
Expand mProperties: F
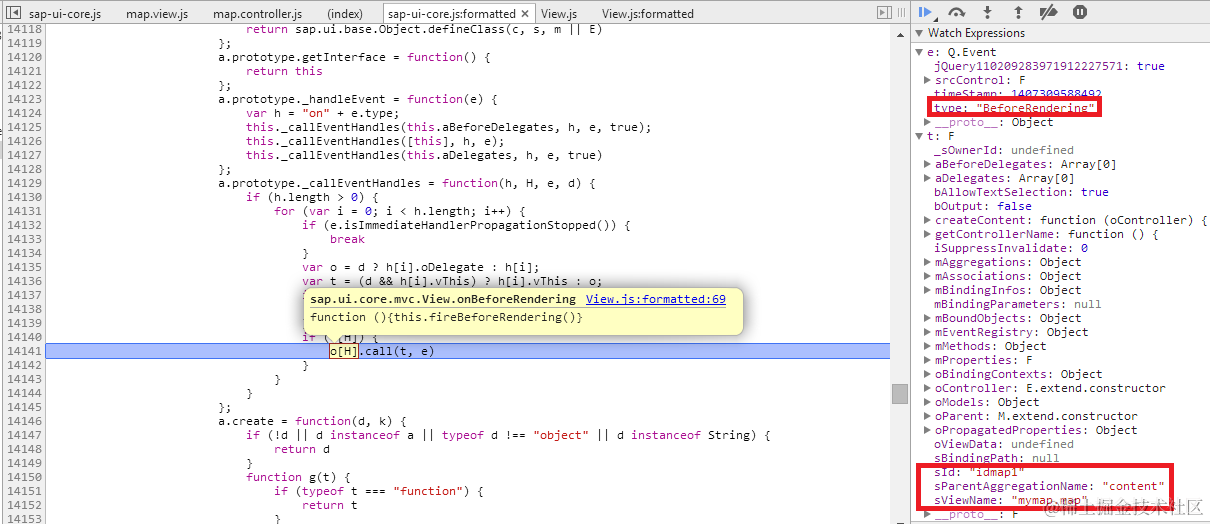[x=929, y=360]
